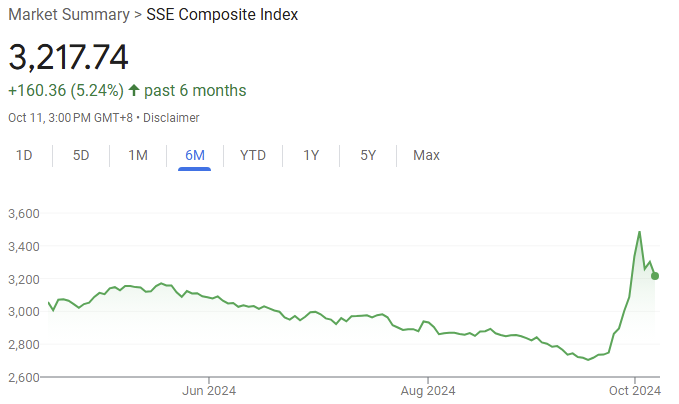This screenshot has height=404, width=679.
Task: Select the active 6M tab
Action: pyautogui.click(x=195, y=155)
